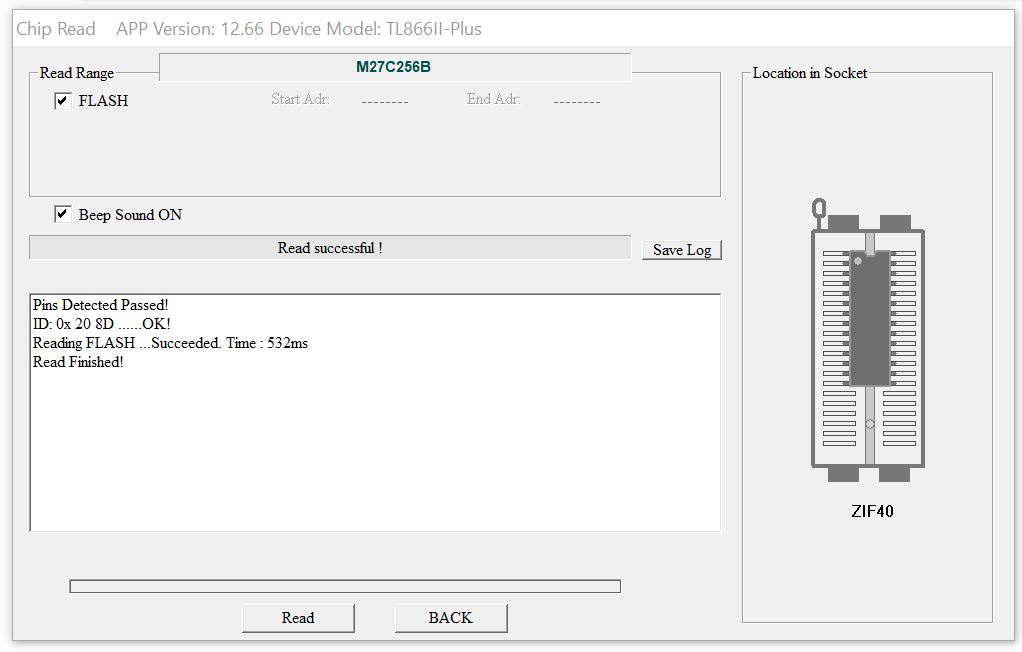Image resolution: width=1022 pixels, height=652 pixels.
Task: Click the 'Pins Detected Passed!' log line
Action: pos(100,305)
